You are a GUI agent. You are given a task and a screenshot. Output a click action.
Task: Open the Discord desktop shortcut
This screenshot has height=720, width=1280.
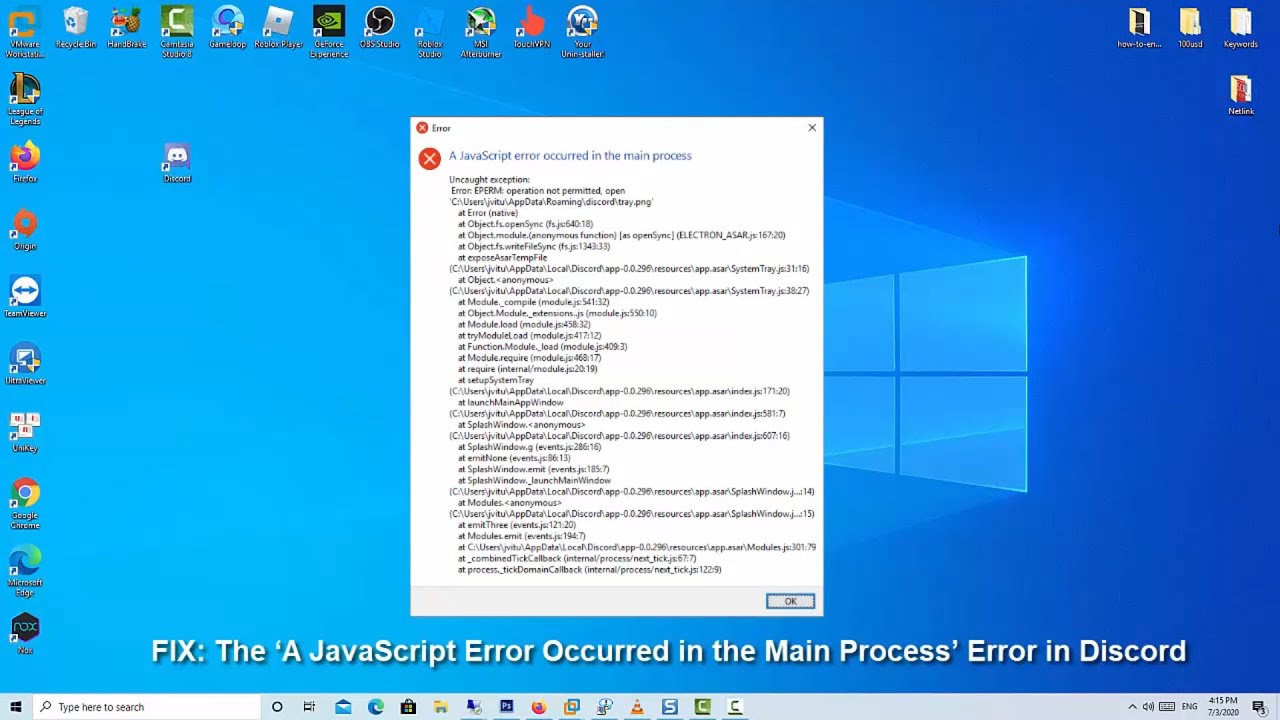[x=177, y=164]
